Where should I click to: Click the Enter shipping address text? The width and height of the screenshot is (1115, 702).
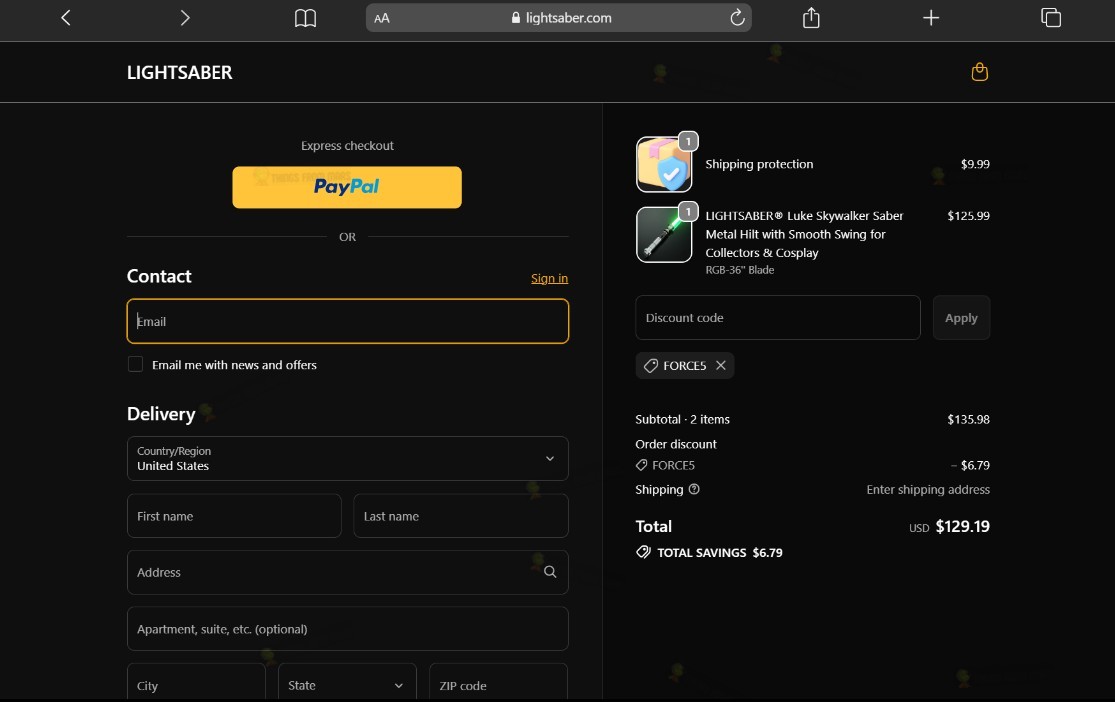927,489
